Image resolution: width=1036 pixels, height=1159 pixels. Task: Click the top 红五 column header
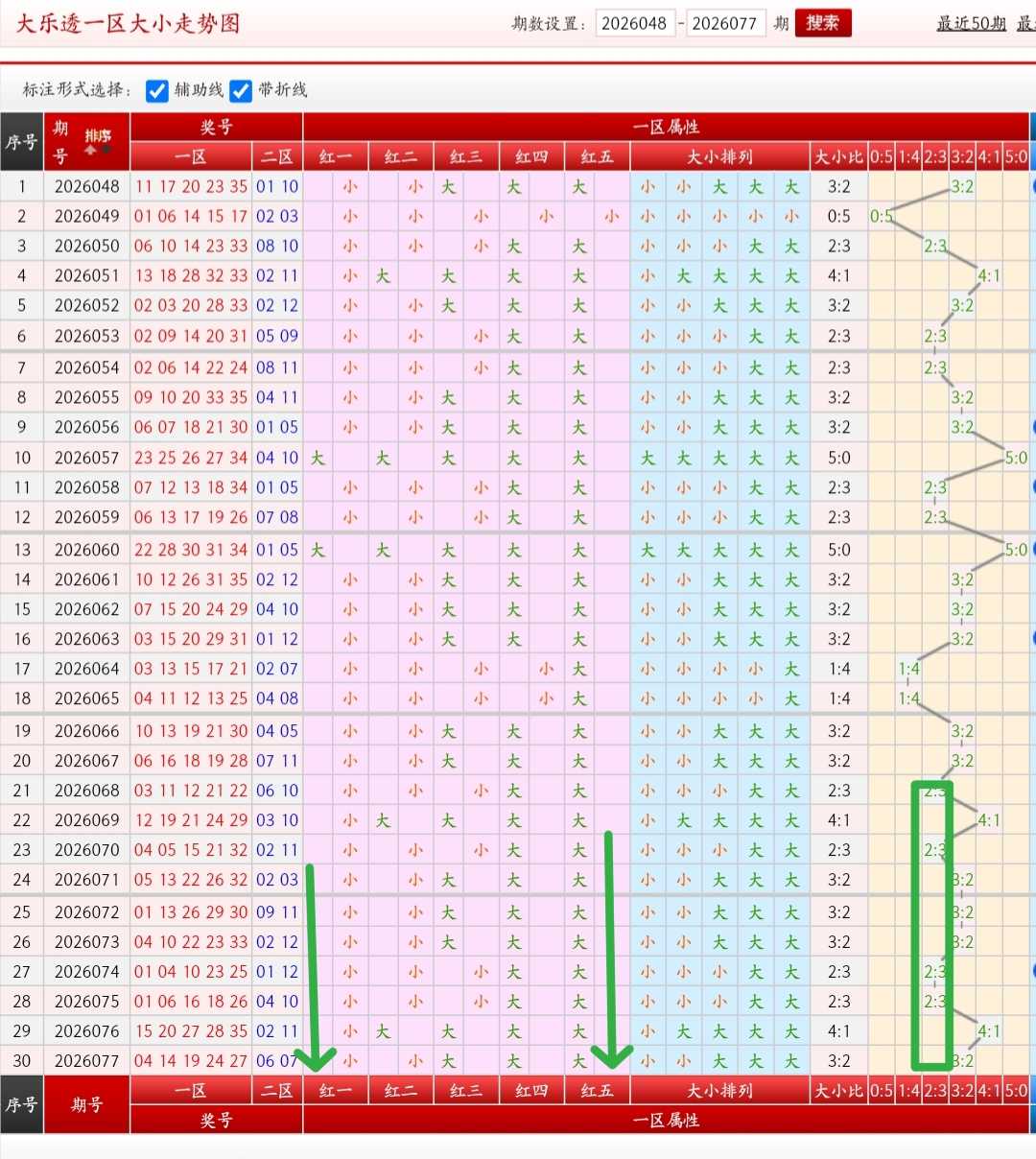click(597, 156)
